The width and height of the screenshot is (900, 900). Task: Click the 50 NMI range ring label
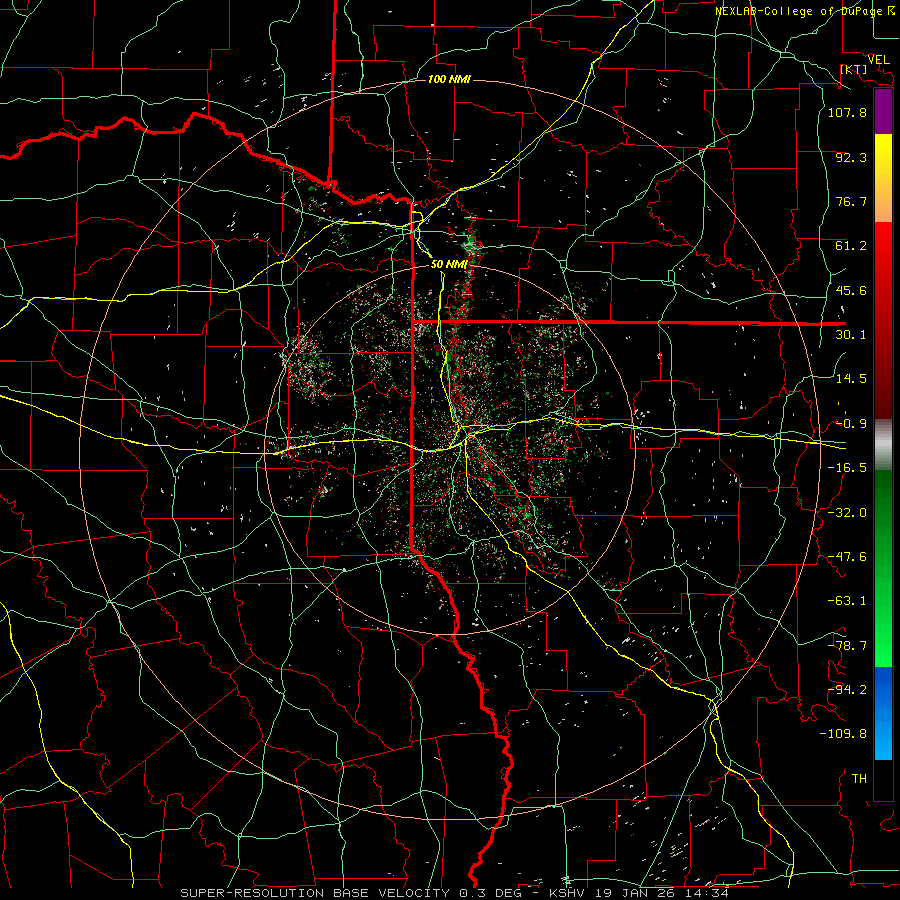click(x=449, y=264)
